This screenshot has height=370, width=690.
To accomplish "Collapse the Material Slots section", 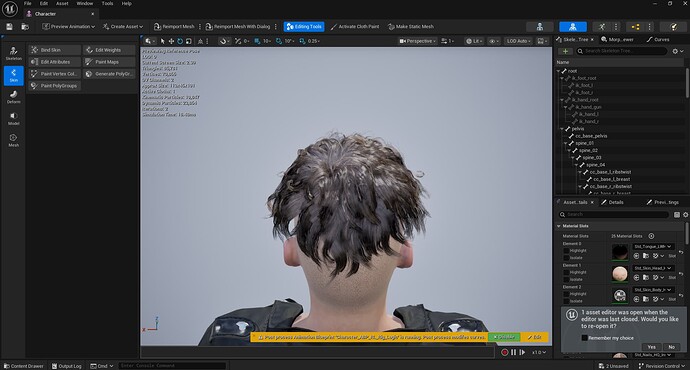I will pyautogui.click(x=559, y=226).
